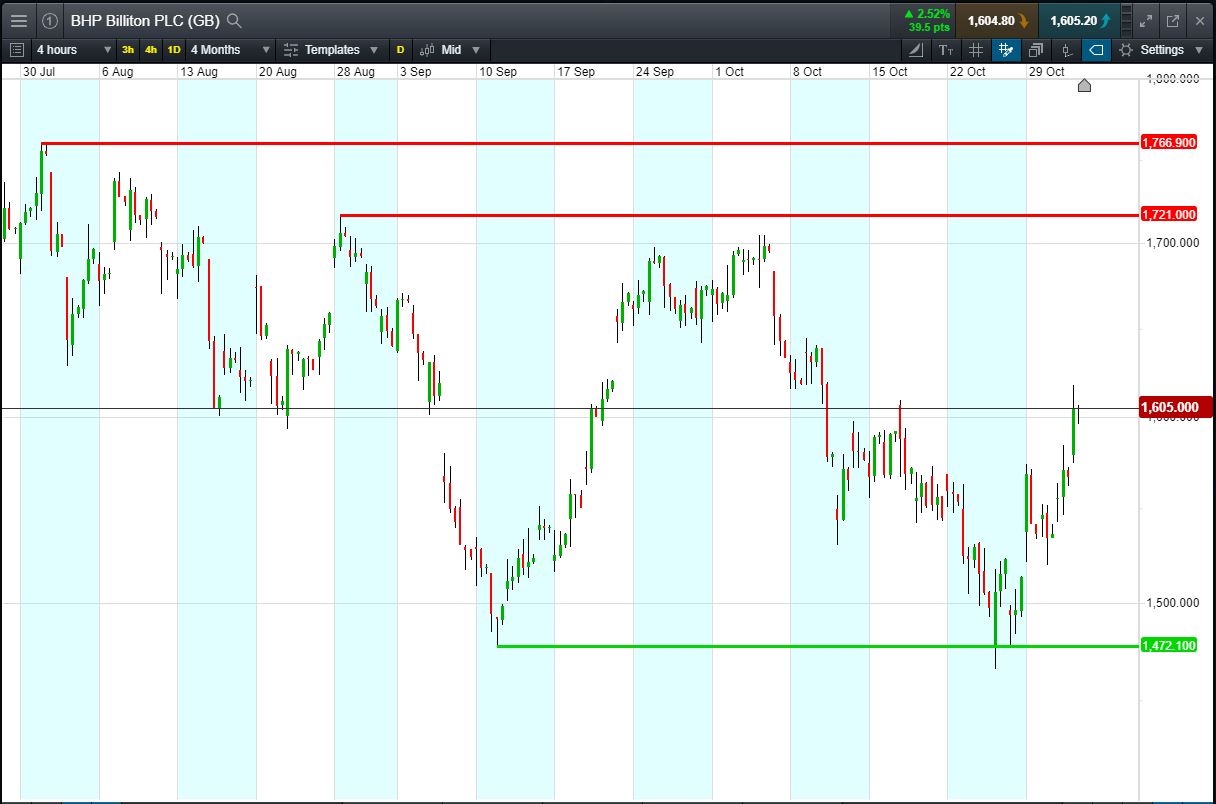Select the 3h quick interval
Image resolution: width=1216 pixels, height=804 pixels.
point(128,49)
